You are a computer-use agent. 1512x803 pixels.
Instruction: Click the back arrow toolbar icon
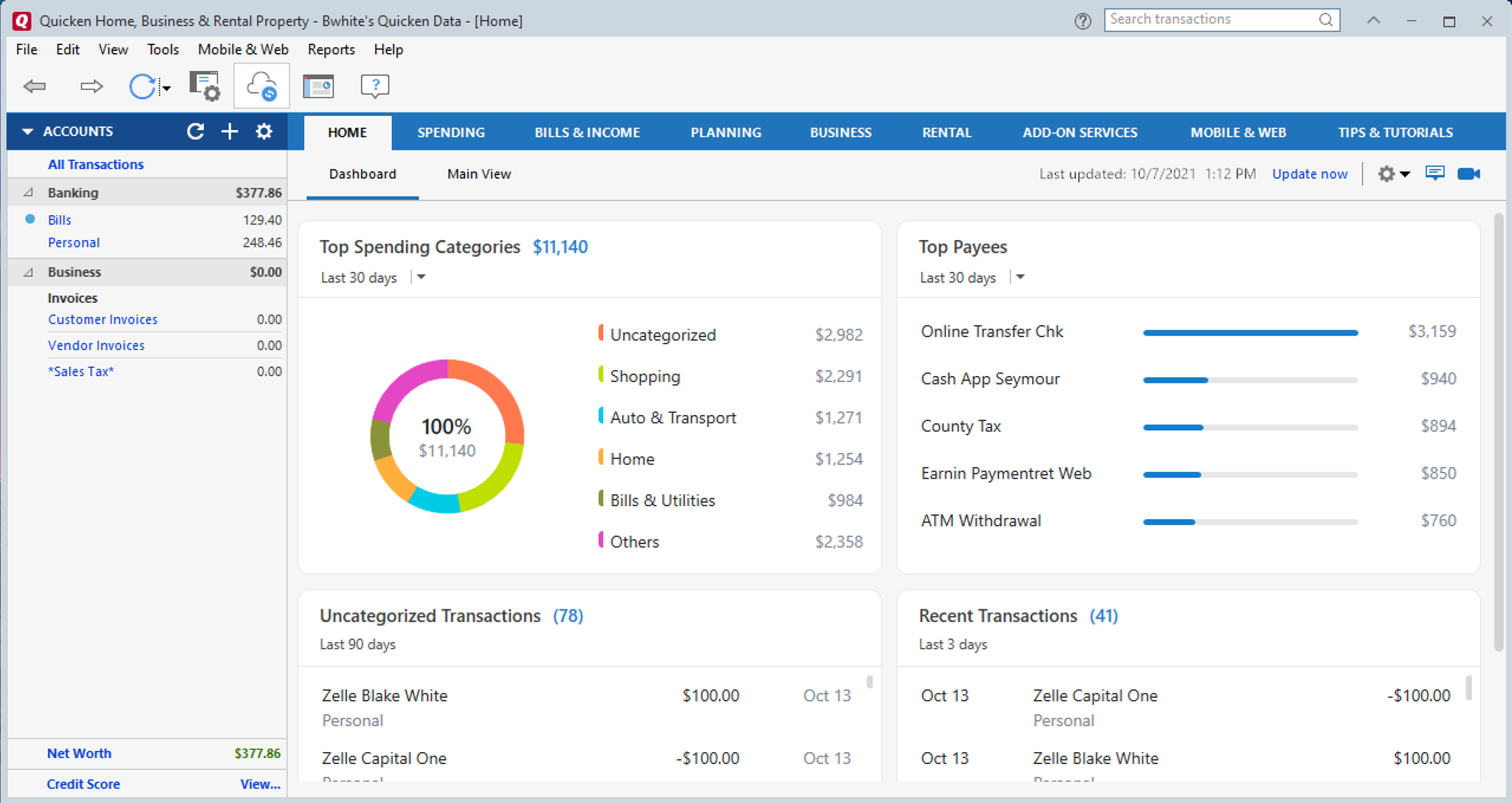click(35, 86)
